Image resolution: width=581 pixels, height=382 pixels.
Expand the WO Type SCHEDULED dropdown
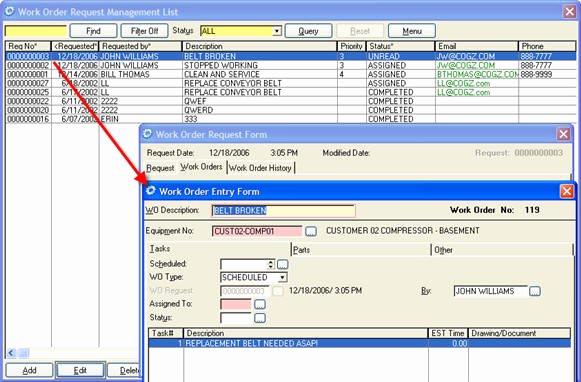[x=282, y=278]
